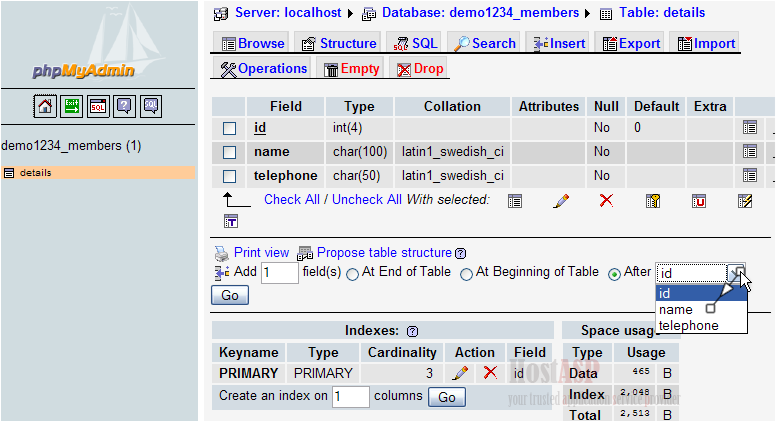776x422 pixels.
Task: Select the telephone field checkbox
Action: (229, 177)
